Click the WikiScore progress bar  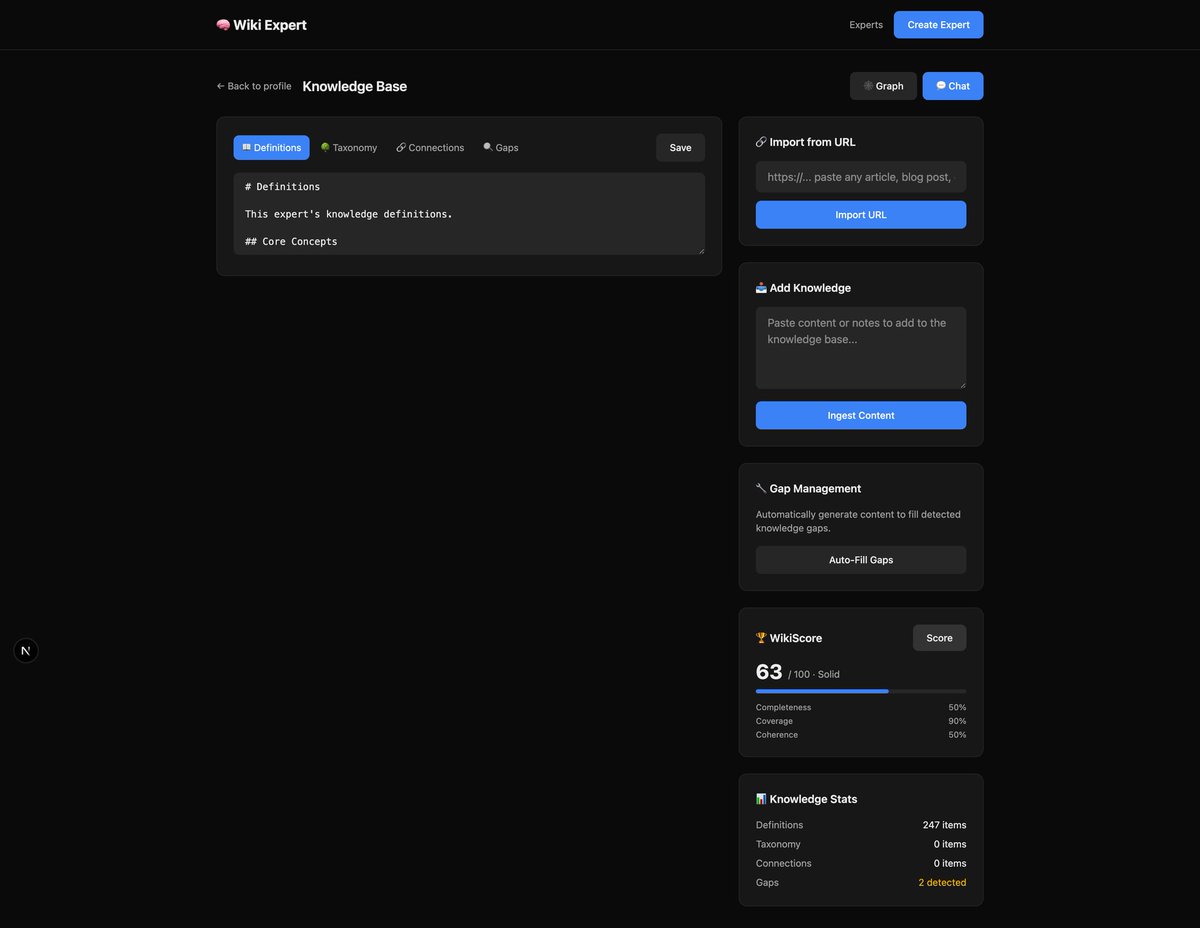pos(861,691)
